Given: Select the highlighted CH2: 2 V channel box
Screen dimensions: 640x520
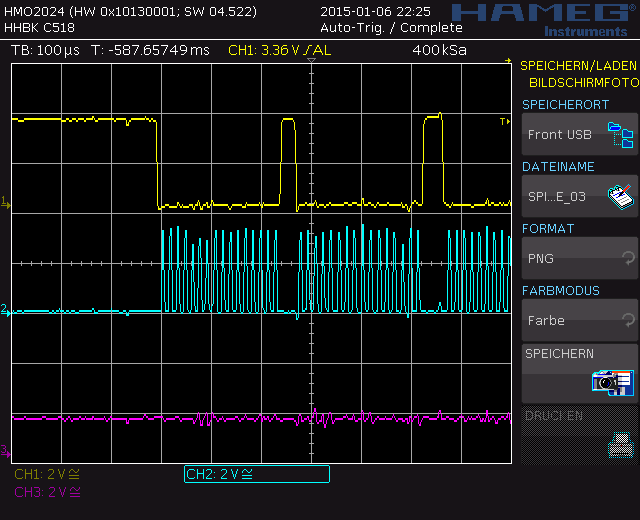Looking at the screenshot, I should (257, 474).
